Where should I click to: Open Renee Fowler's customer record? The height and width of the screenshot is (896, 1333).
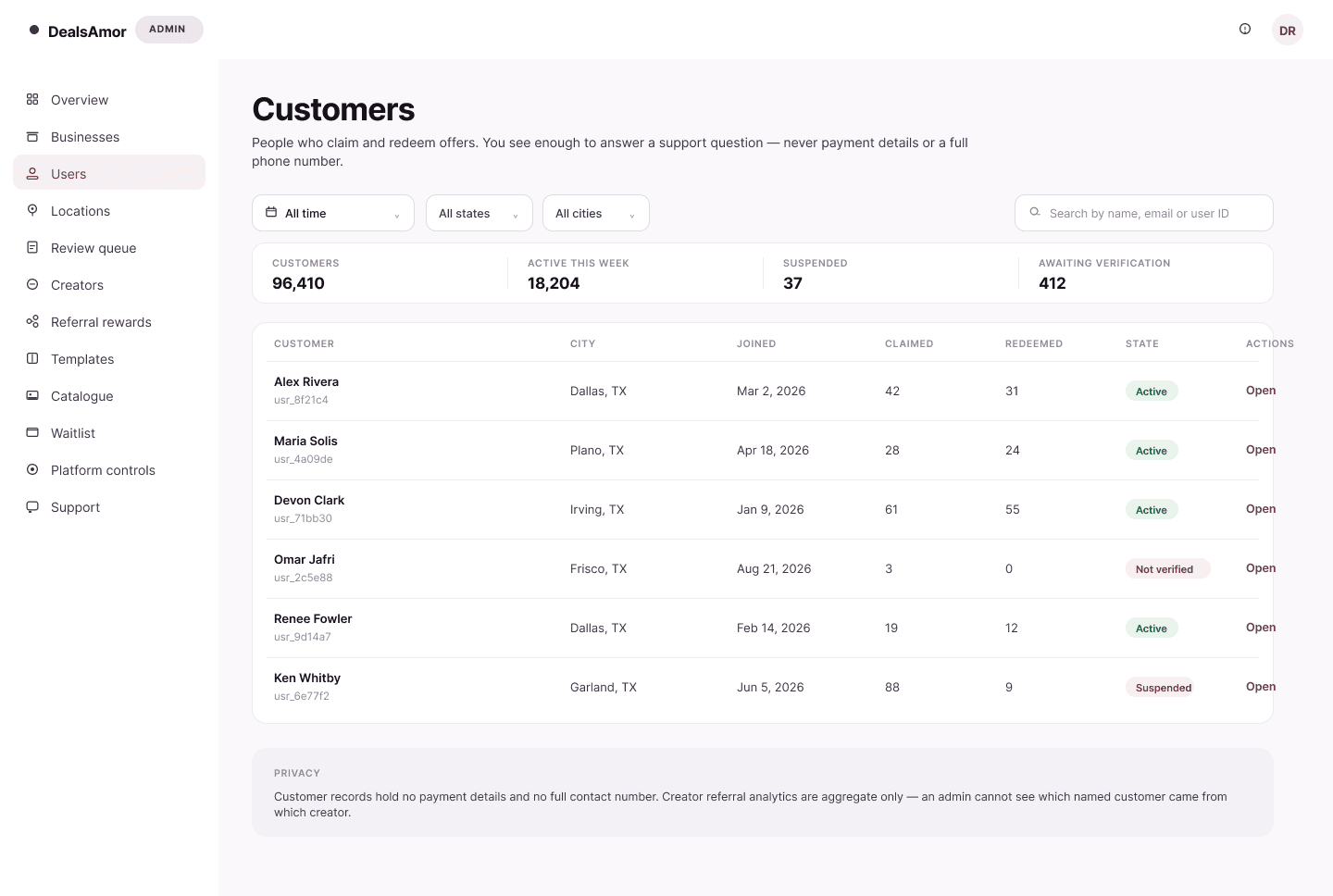pos(1261,628)
